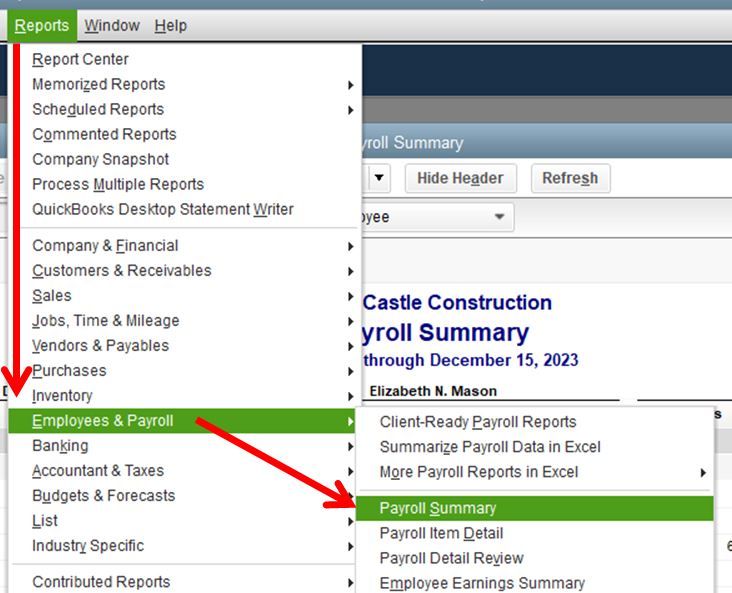The width and height of the screenshot is (732, 593).
Task: Select Report Center from Reports menu
Action: [184, 59]
